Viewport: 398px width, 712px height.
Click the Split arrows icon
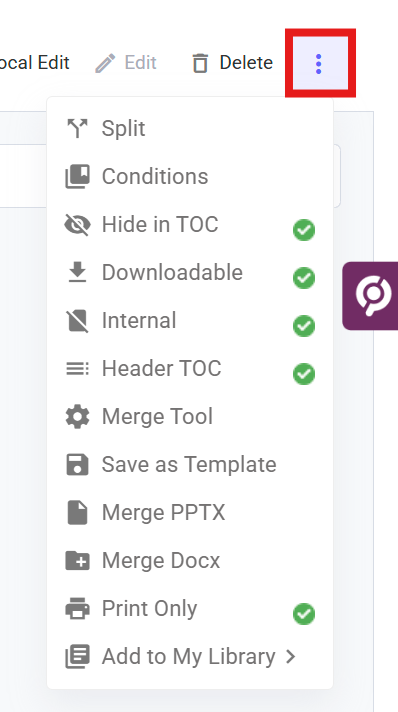(77, 129)
